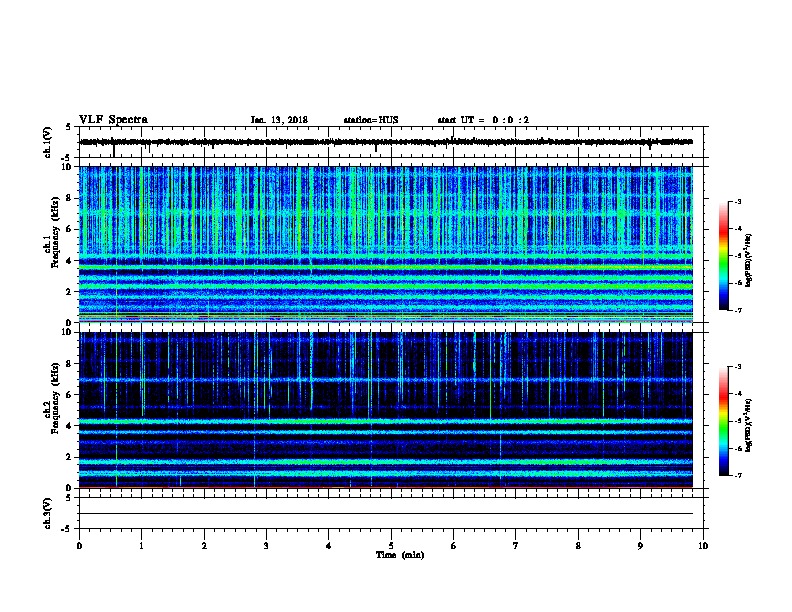Click the time axis tick label "3"

(266, 546)
